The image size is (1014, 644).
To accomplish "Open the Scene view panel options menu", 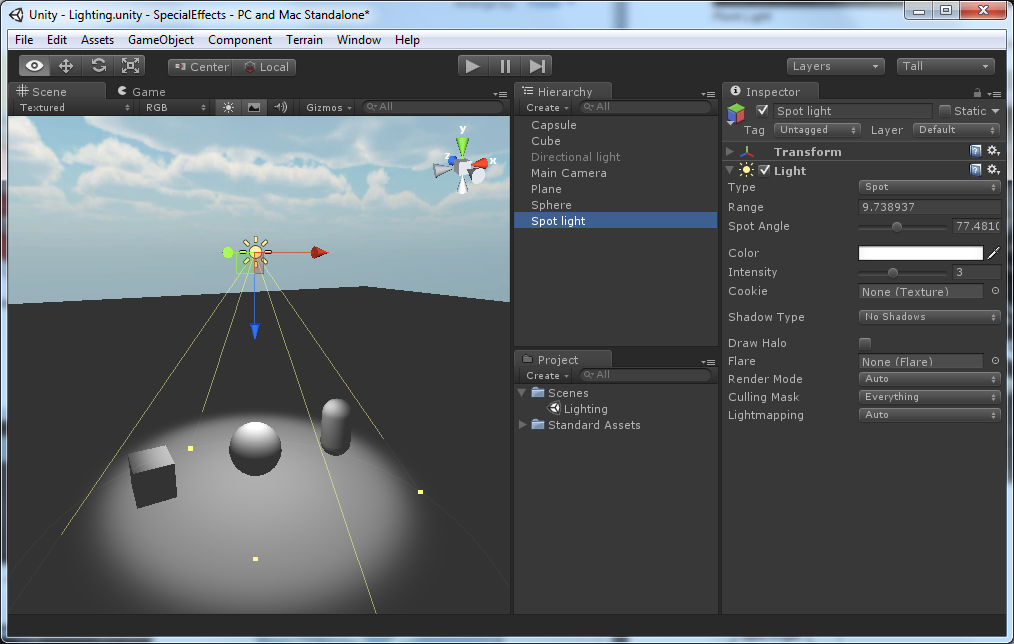I will 500,94.
